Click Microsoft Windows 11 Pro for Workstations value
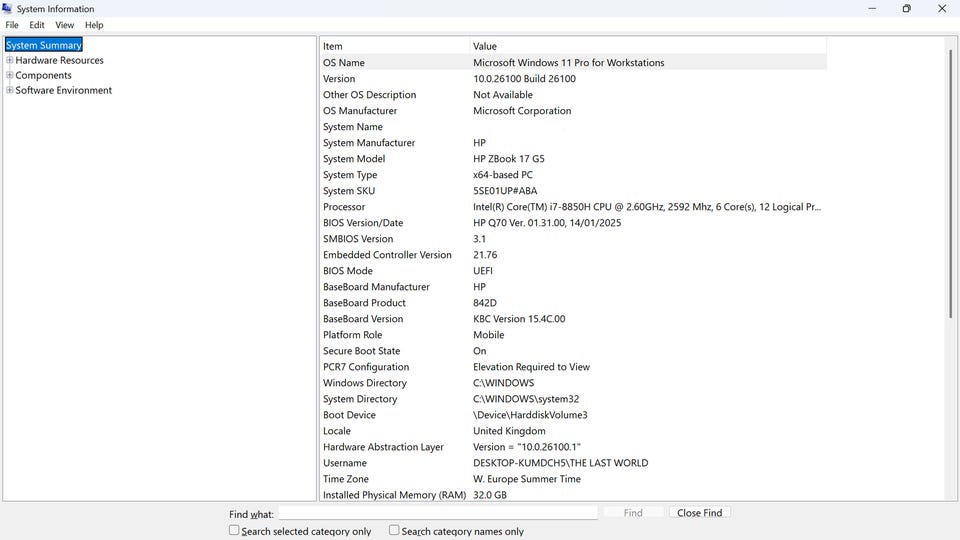 (569, 62)
